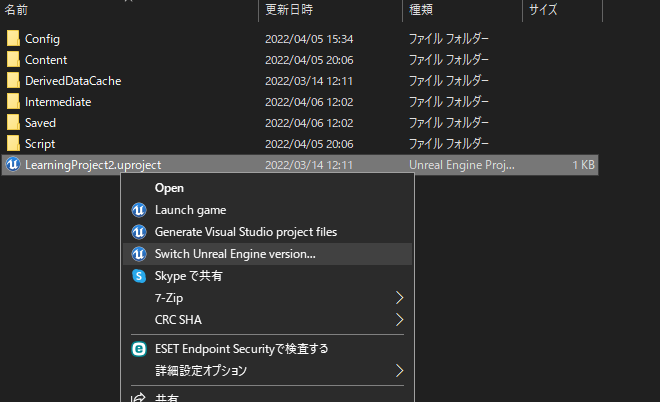Expand the 詳細設定オプション submenu arrow

point(399,370)
